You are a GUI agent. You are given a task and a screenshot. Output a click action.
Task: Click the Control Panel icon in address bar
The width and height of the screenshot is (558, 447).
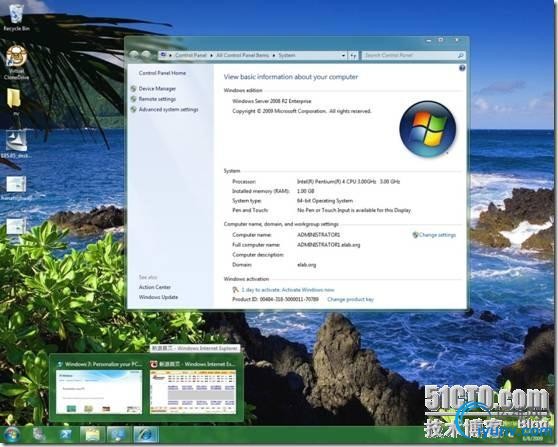(163, 55)
